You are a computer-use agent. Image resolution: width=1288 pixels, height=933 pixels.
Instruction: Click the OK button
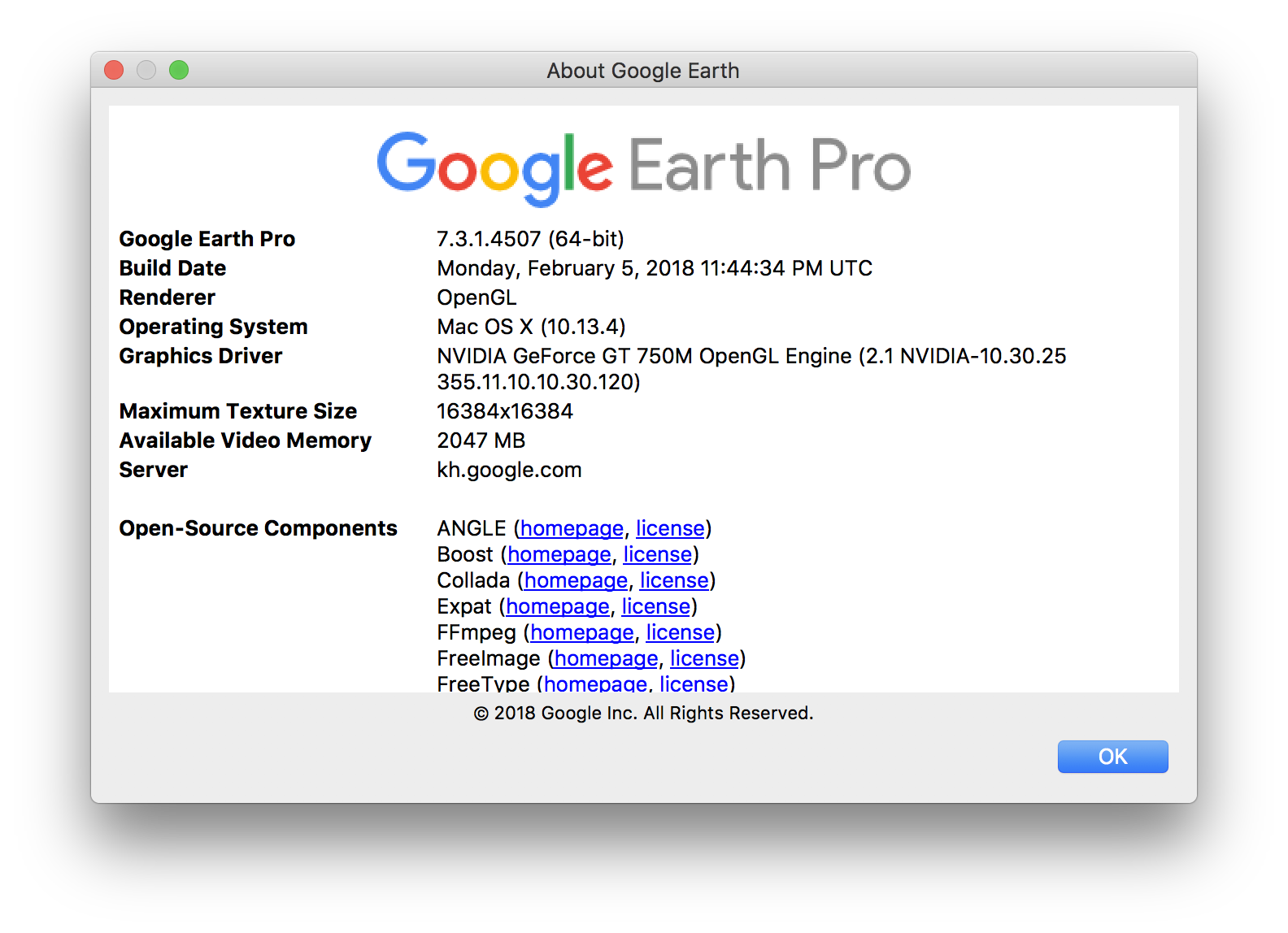pos(1112,757)
